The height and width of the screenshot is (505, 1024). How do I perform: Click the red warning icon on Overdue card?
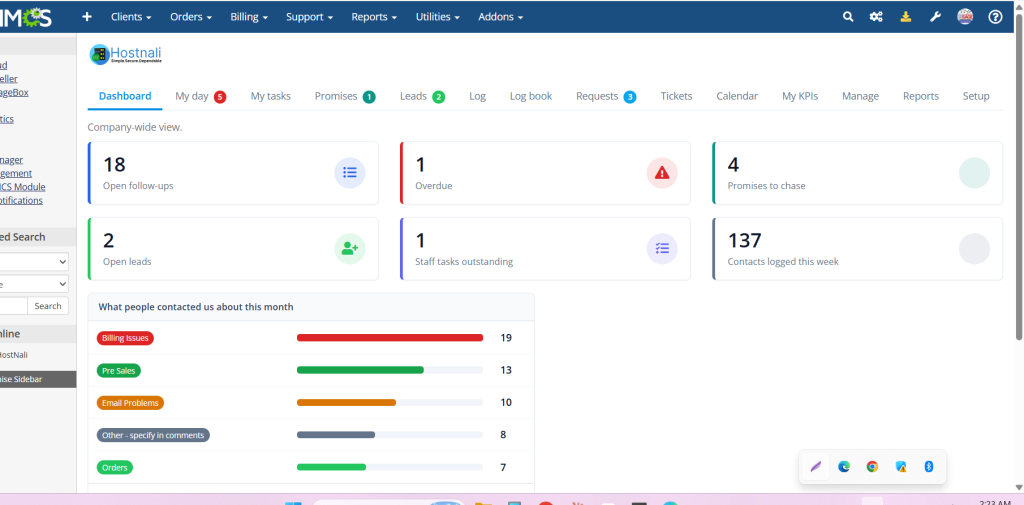662,172
